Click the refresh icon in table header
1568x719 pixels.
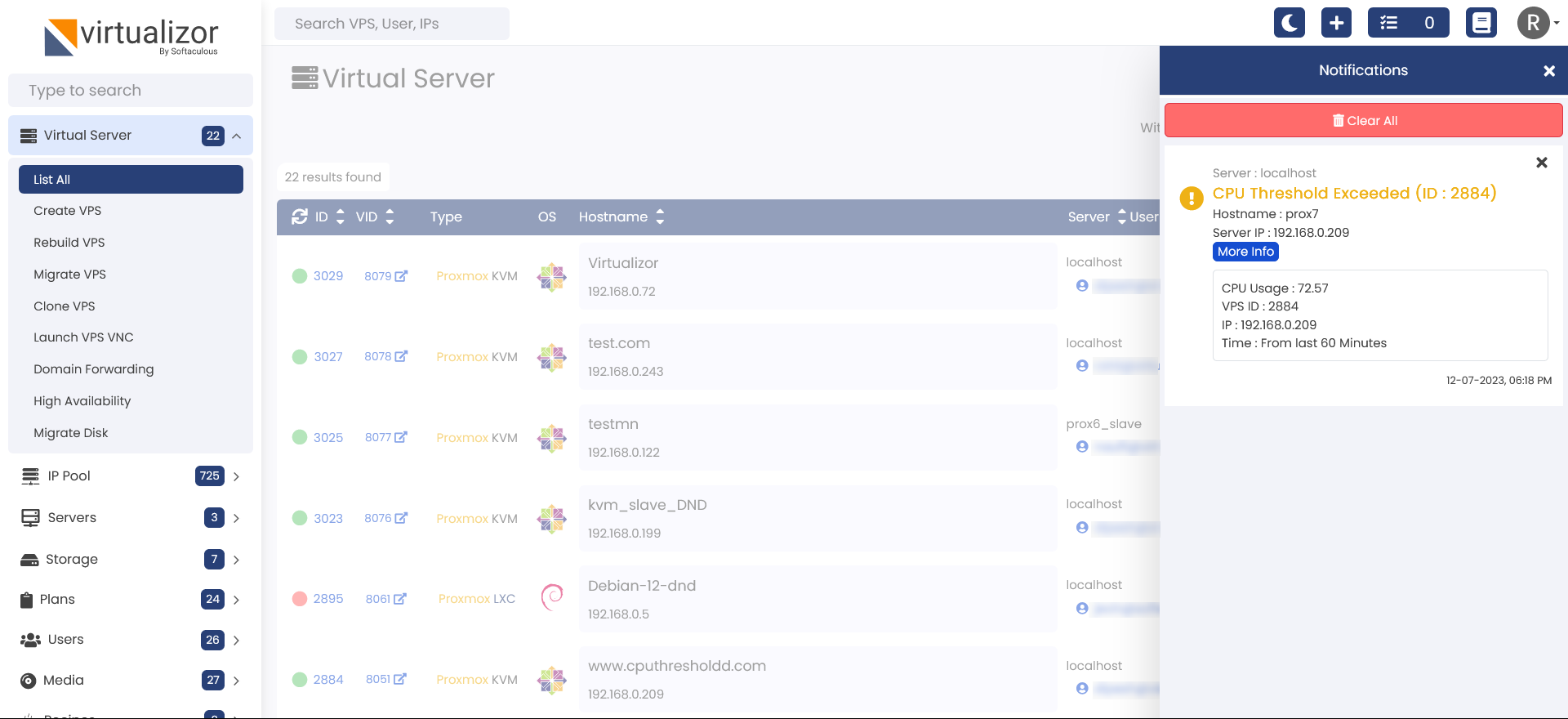point(300,217)
